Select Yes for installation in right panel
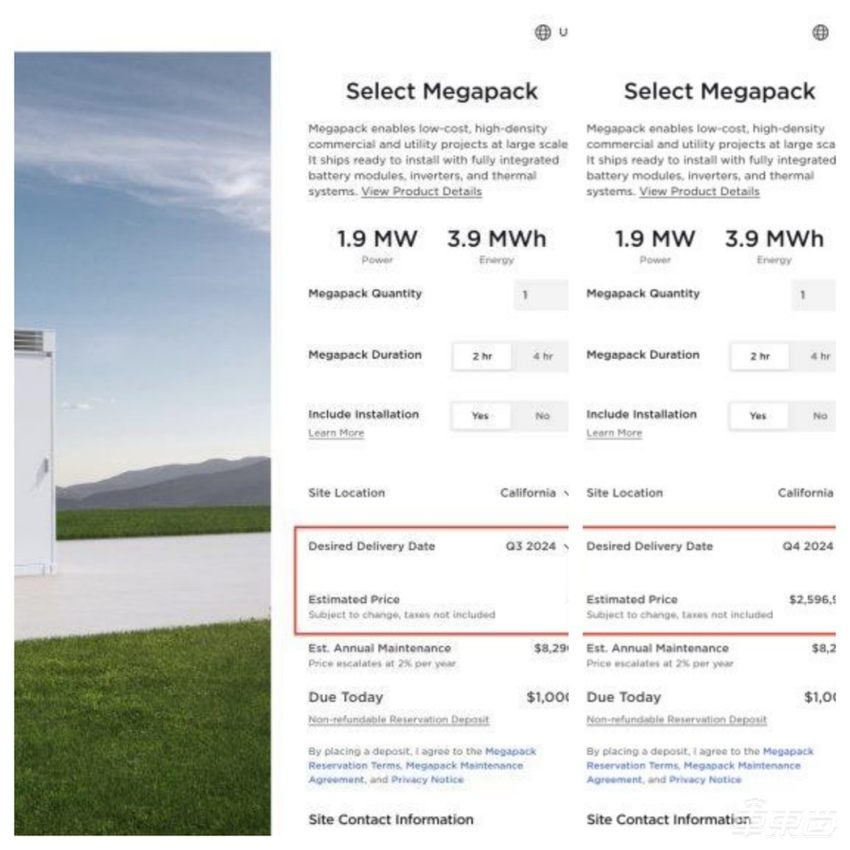850x850 pixels. pos(758,416)
